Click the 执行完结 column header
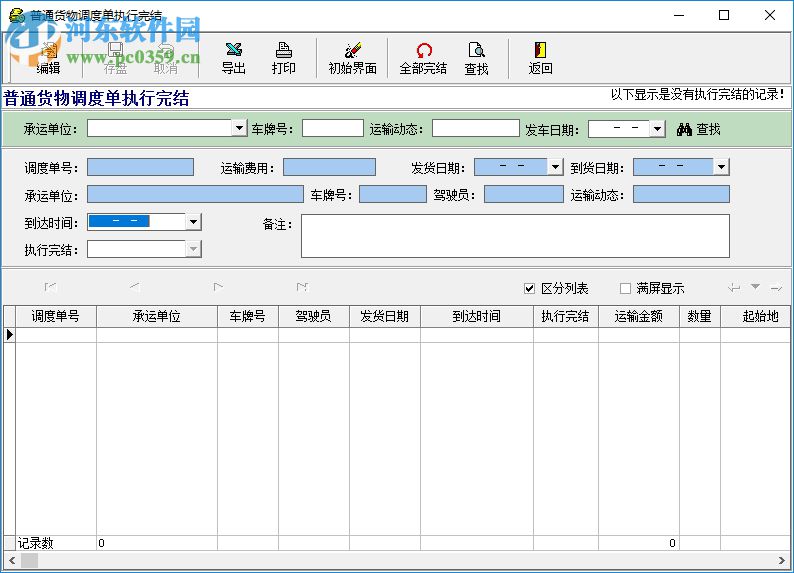The height and width of the screenshot is (573, 794). [566, 316]
